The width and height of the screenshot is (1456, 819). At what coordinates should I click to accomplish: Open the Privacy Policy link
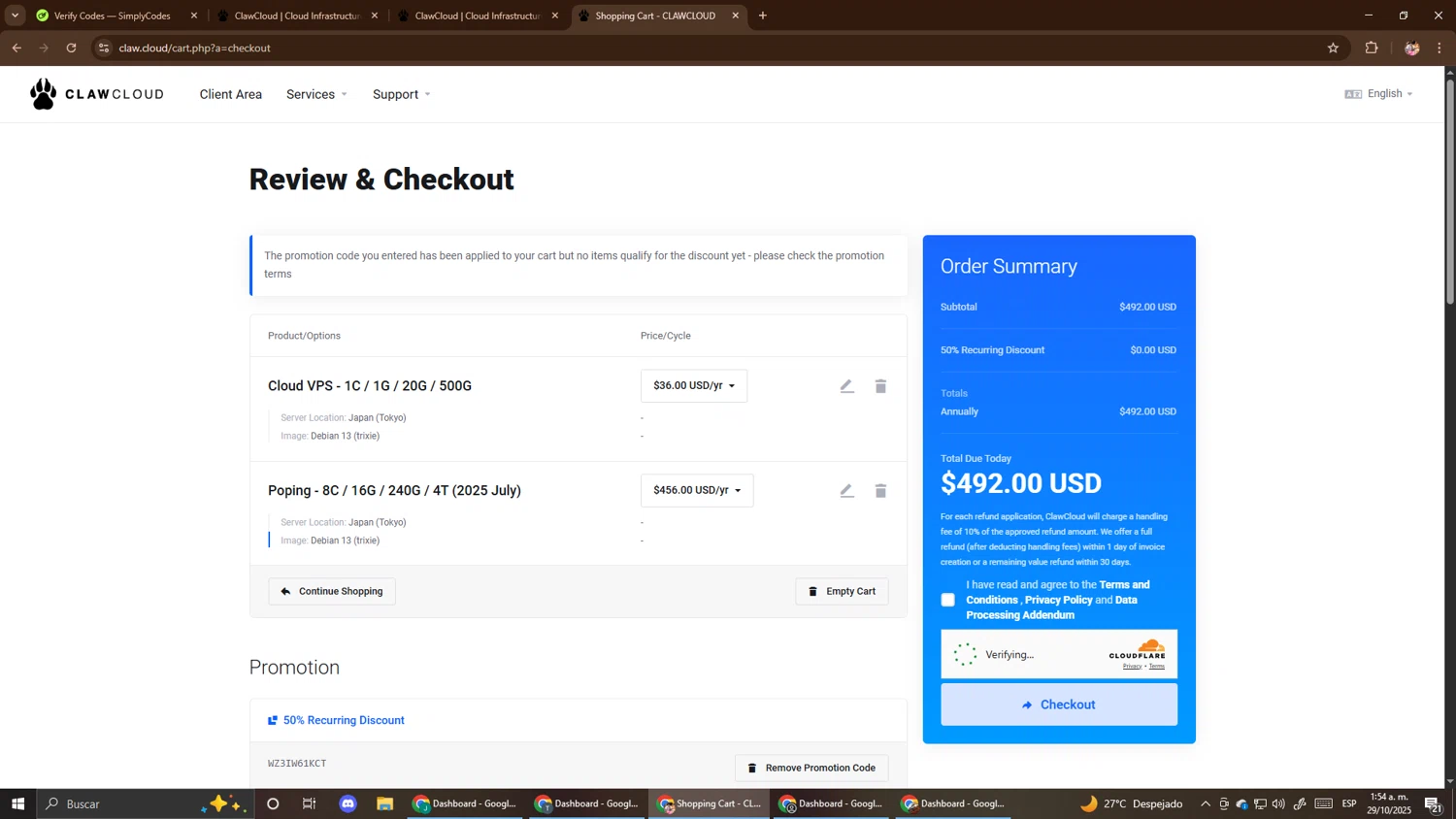point(1058,600)
